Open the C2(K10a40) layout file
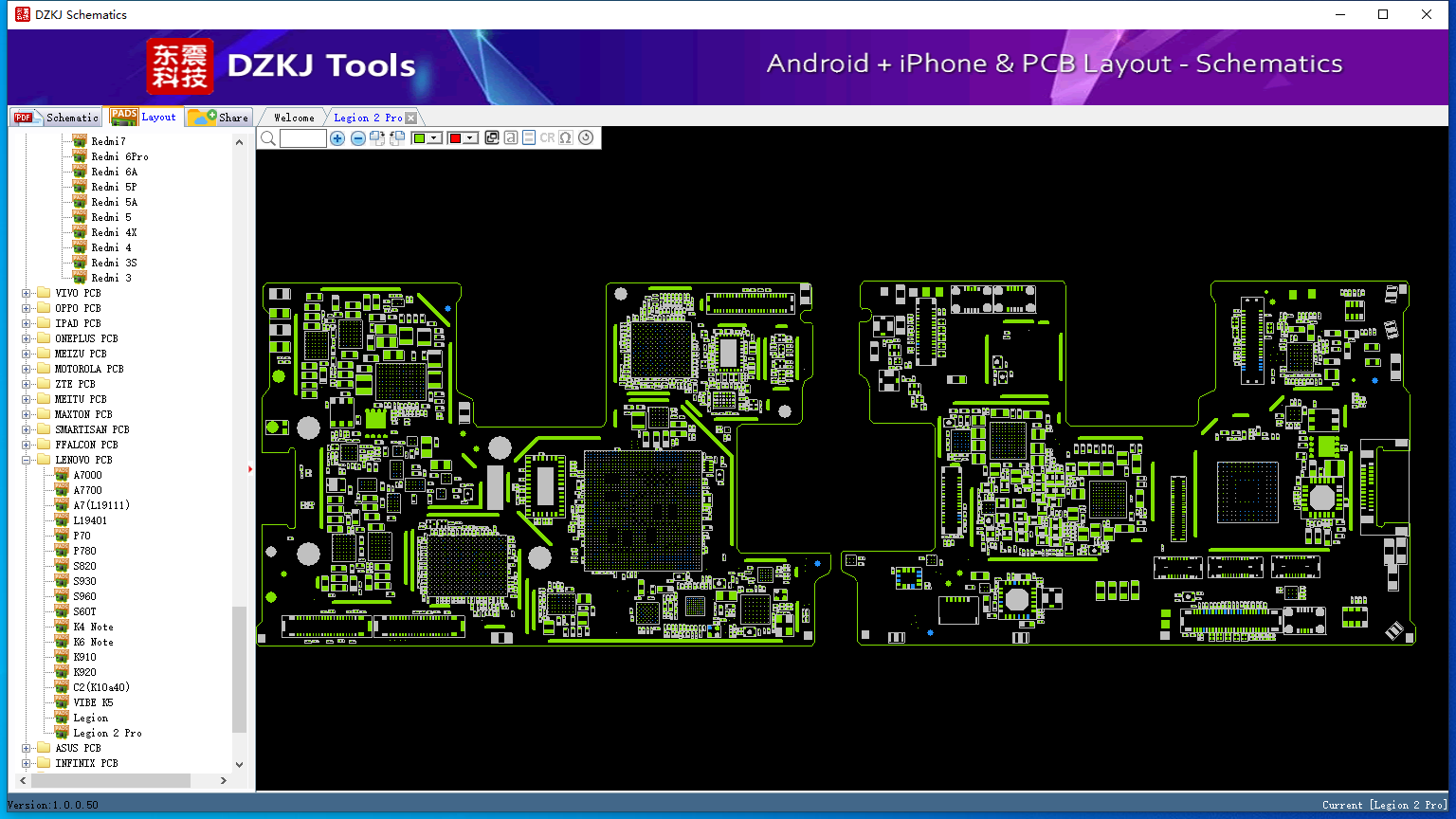Viewport: 1456px width, 819px height. pos(101,687)
